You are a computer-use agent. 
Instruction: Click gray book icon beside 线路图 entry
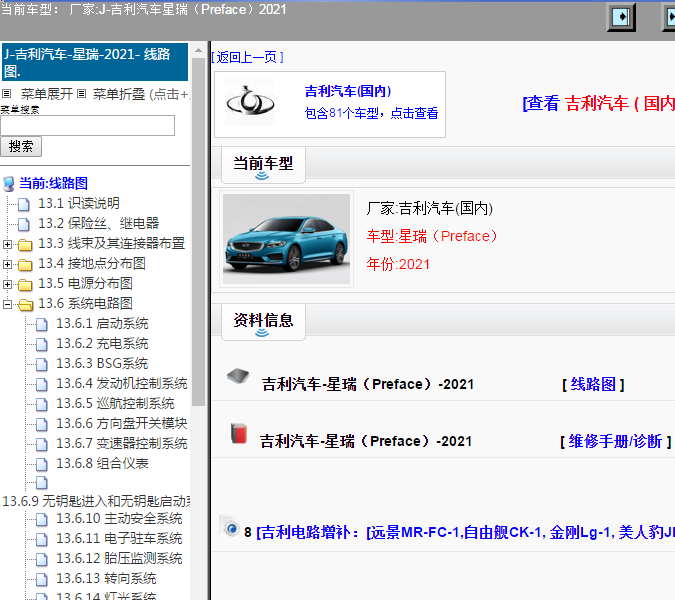click(x=238, y=376)
